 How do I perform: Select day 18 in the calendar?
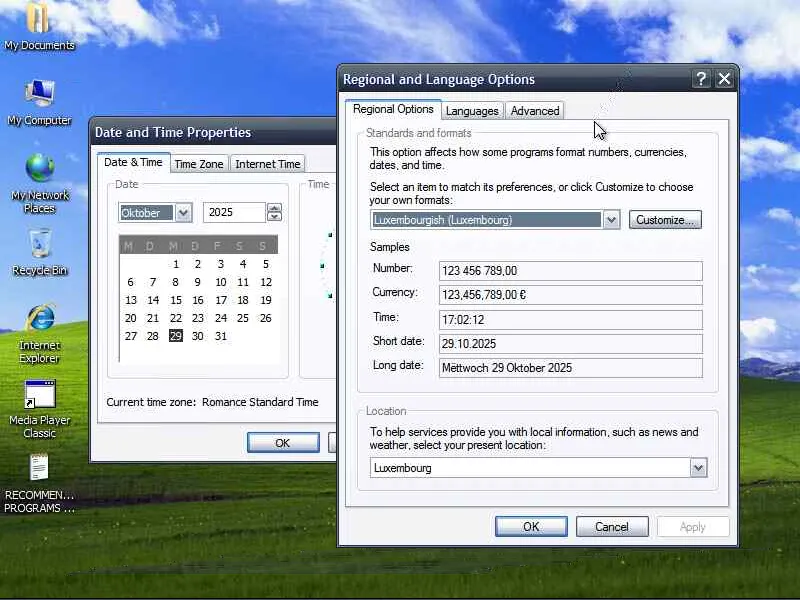[x=243, y=300]
